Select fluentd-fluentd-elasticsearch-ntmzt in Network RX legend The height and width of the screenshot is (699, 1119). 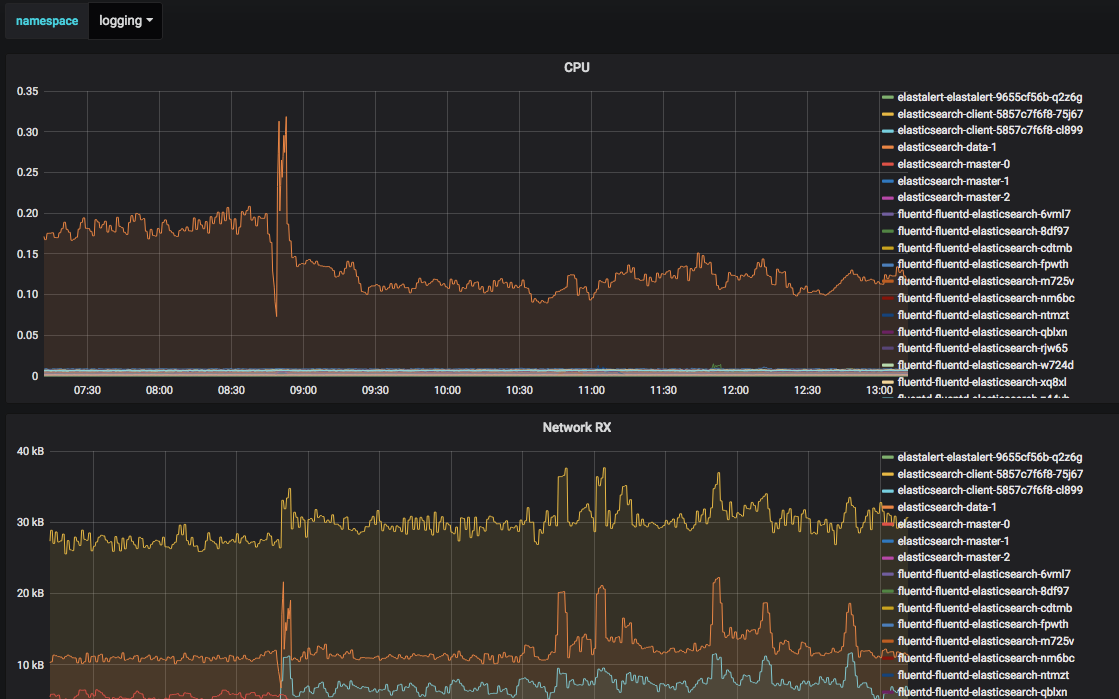pos(983,675)
